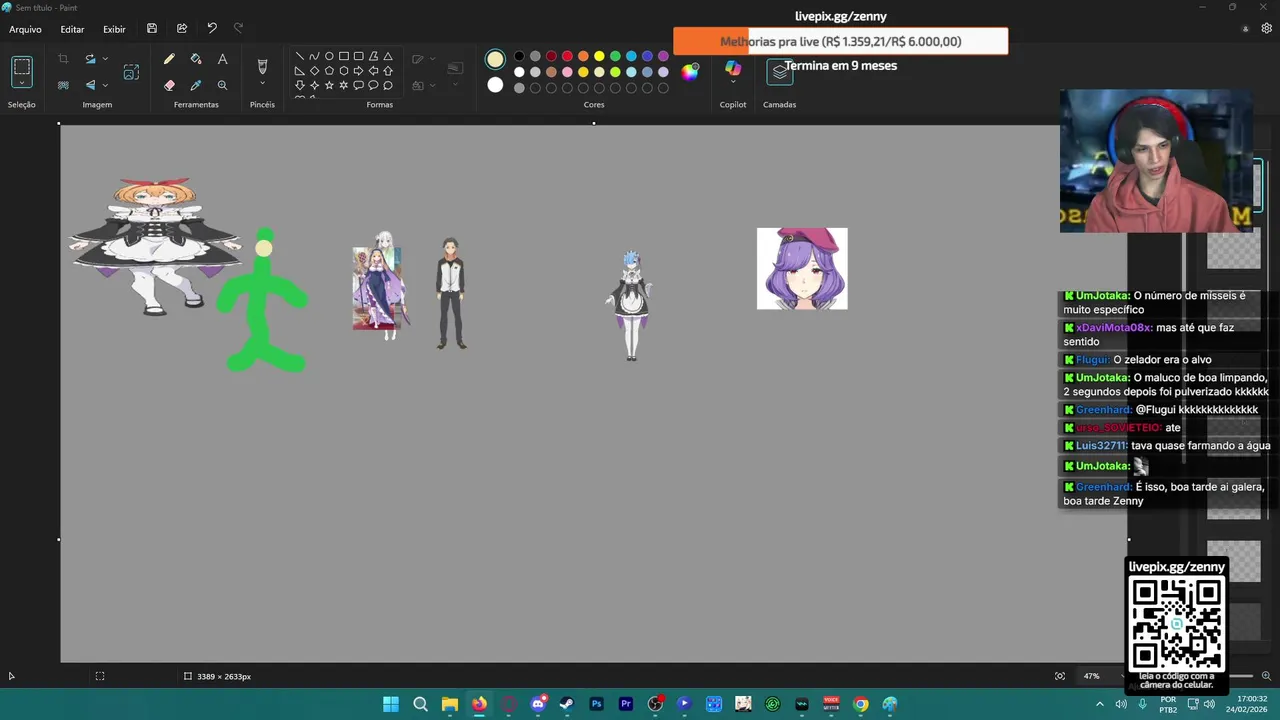Pick the black color swatch
1280x720 pixels.
coord(519,56)
